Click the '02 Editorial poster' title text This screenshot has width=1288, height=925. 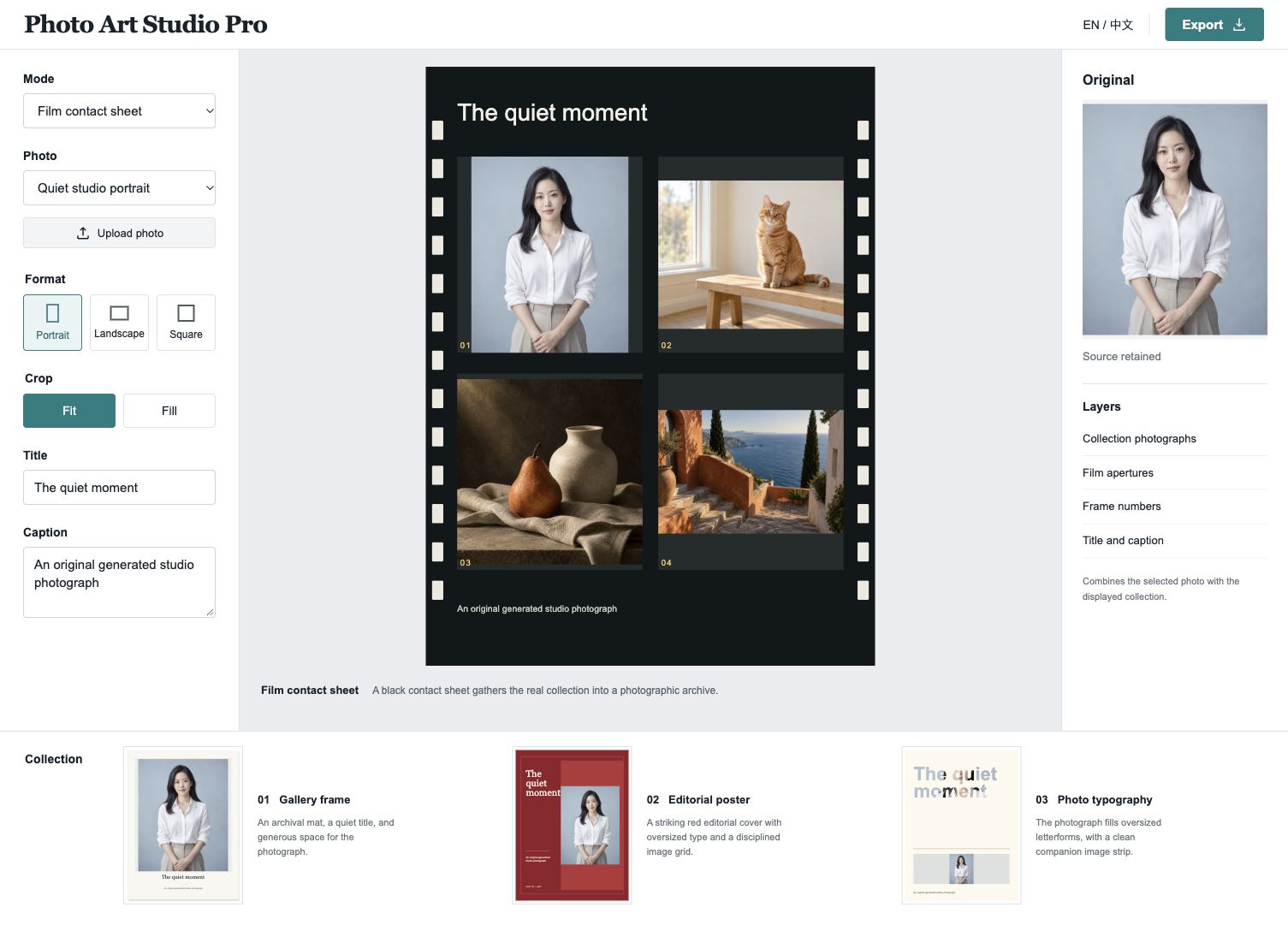click(x=698, y=800)
